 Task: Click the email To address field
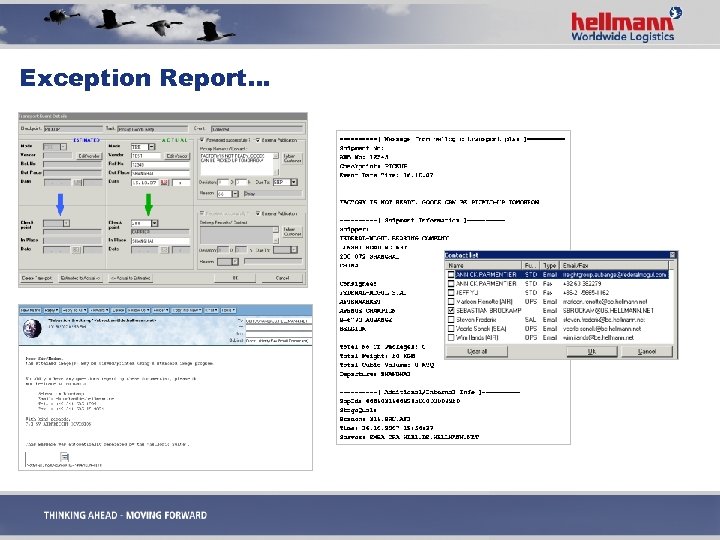(x=279, y=321)
